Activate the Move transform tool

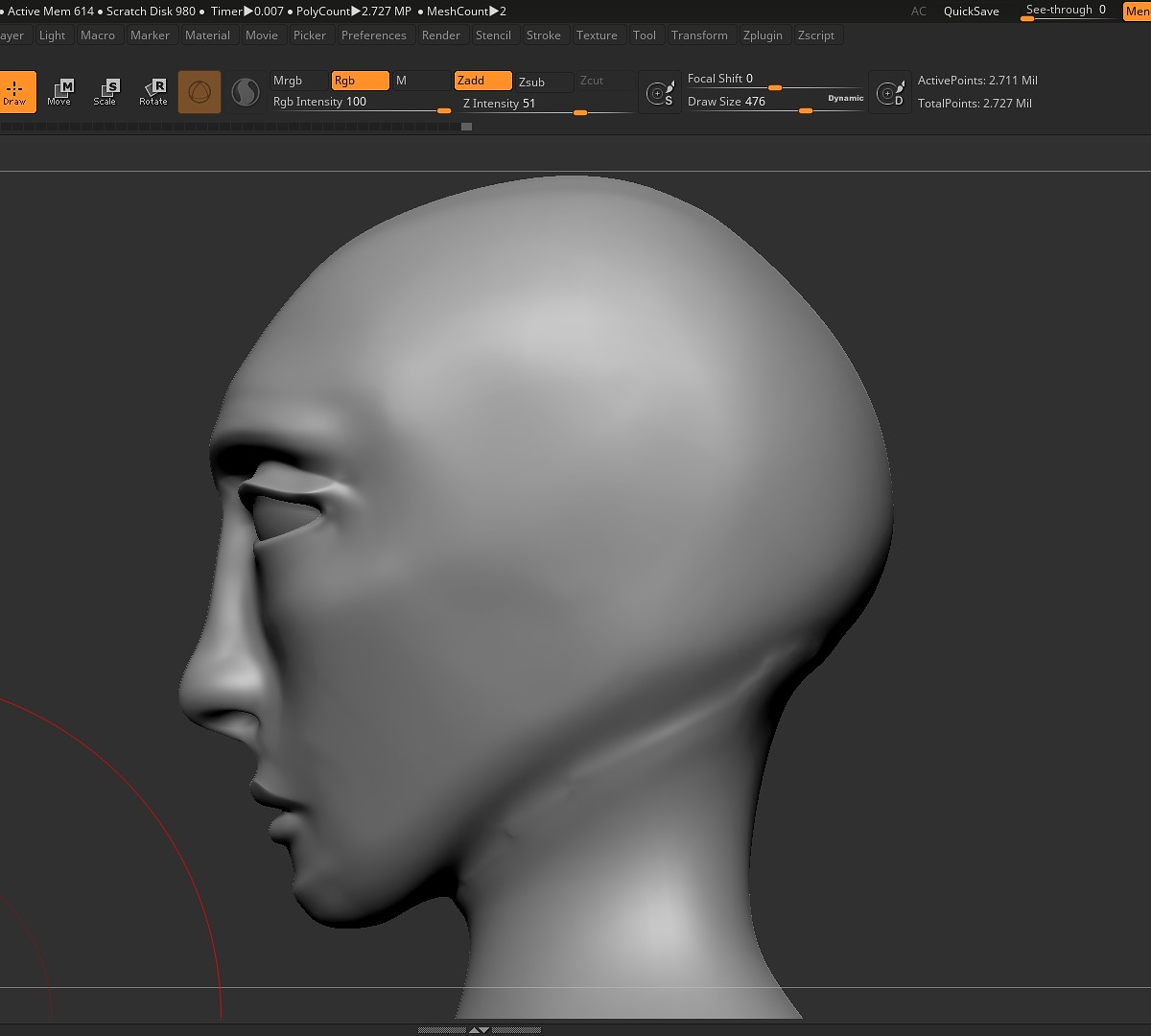tap(59, 92)
